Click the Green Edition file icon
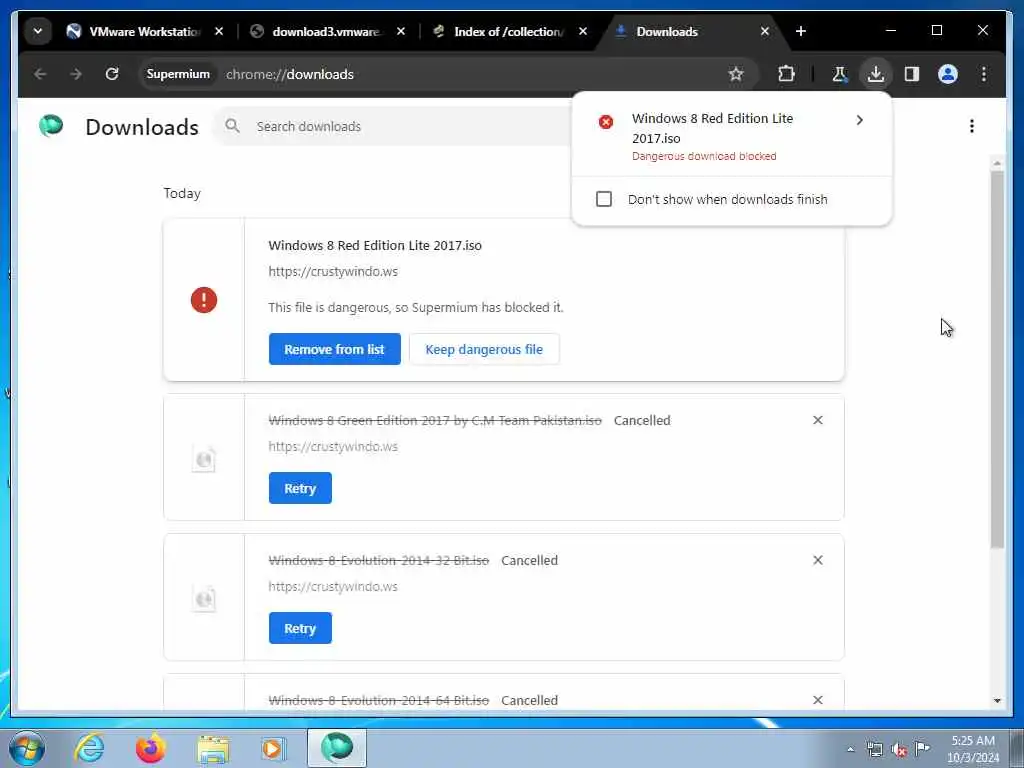Image resolution: width=1024 pixels, height=768 pixels. pyautogui.click(x=204, y=458)
